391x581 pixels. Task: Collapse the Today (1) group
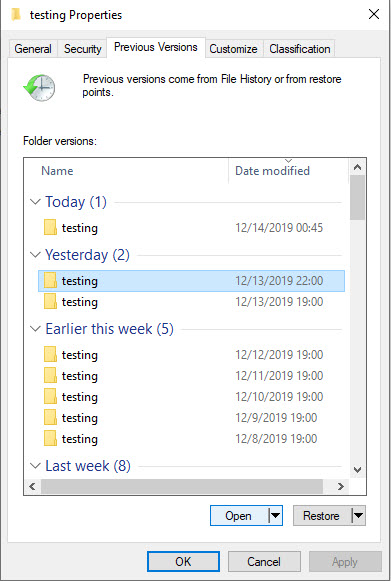pos(35,202)
